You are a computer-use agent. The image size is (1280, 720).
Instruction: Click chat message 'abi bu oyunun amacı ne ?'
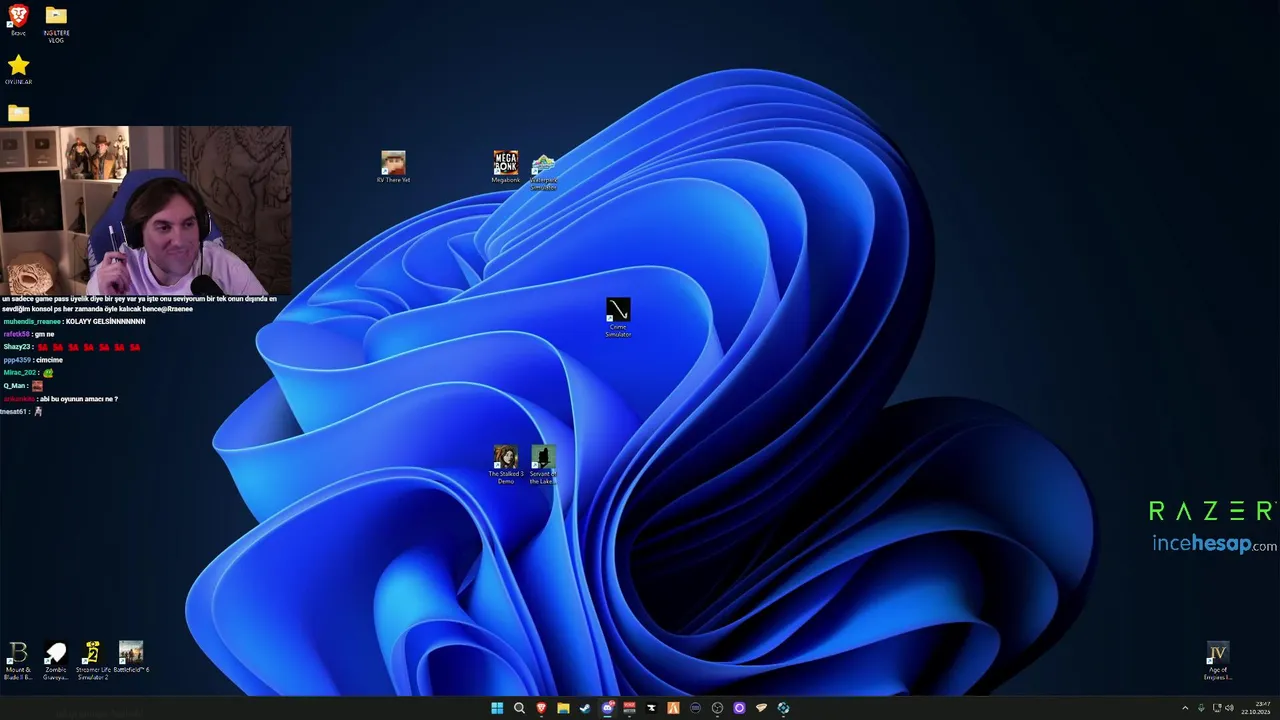click(x=79, y=399)
